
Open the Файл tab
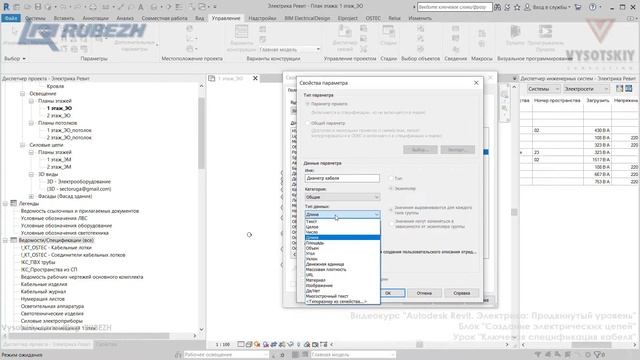point(11,18)
